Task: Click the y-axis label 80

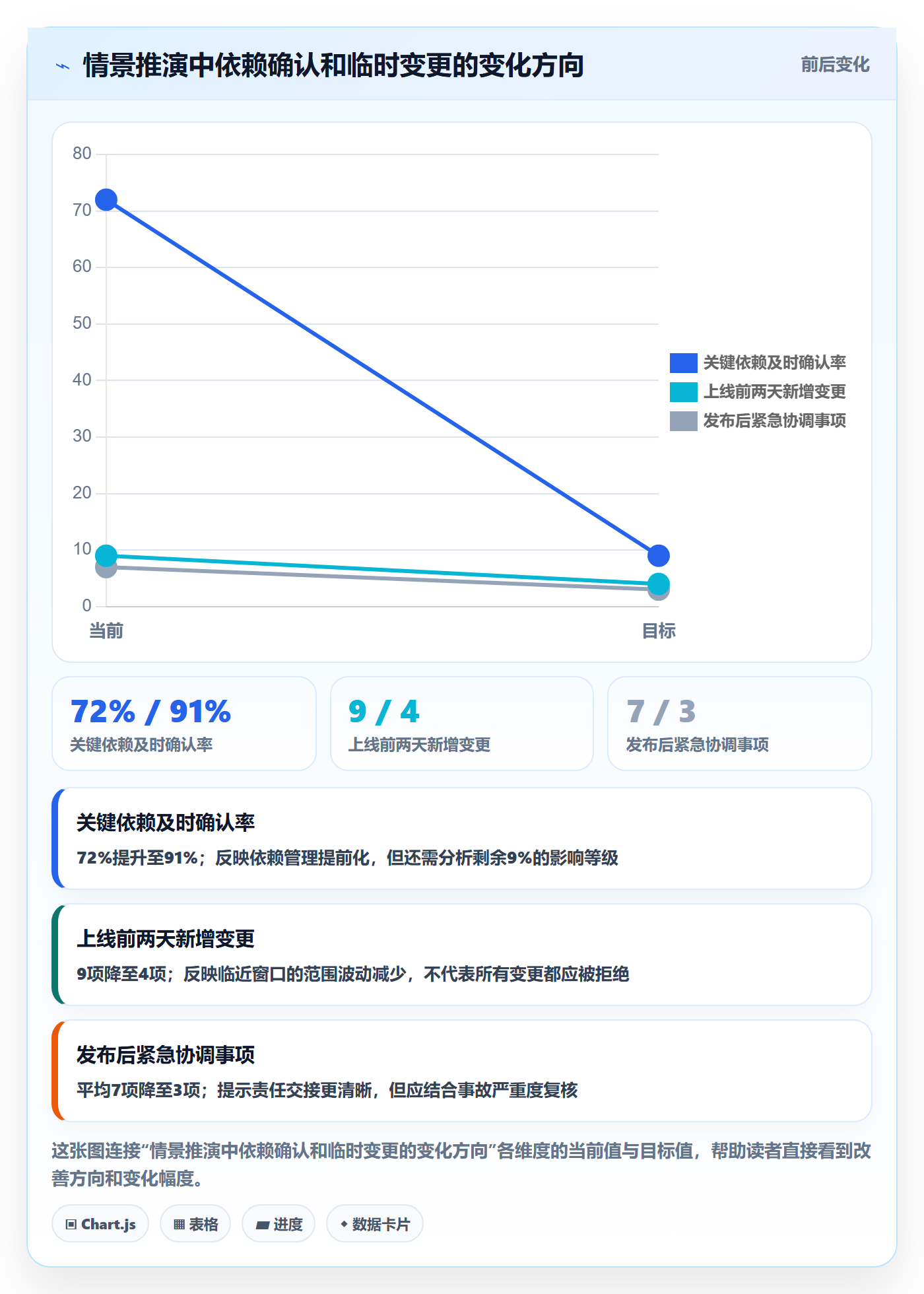Action: (x=82, y=154)
